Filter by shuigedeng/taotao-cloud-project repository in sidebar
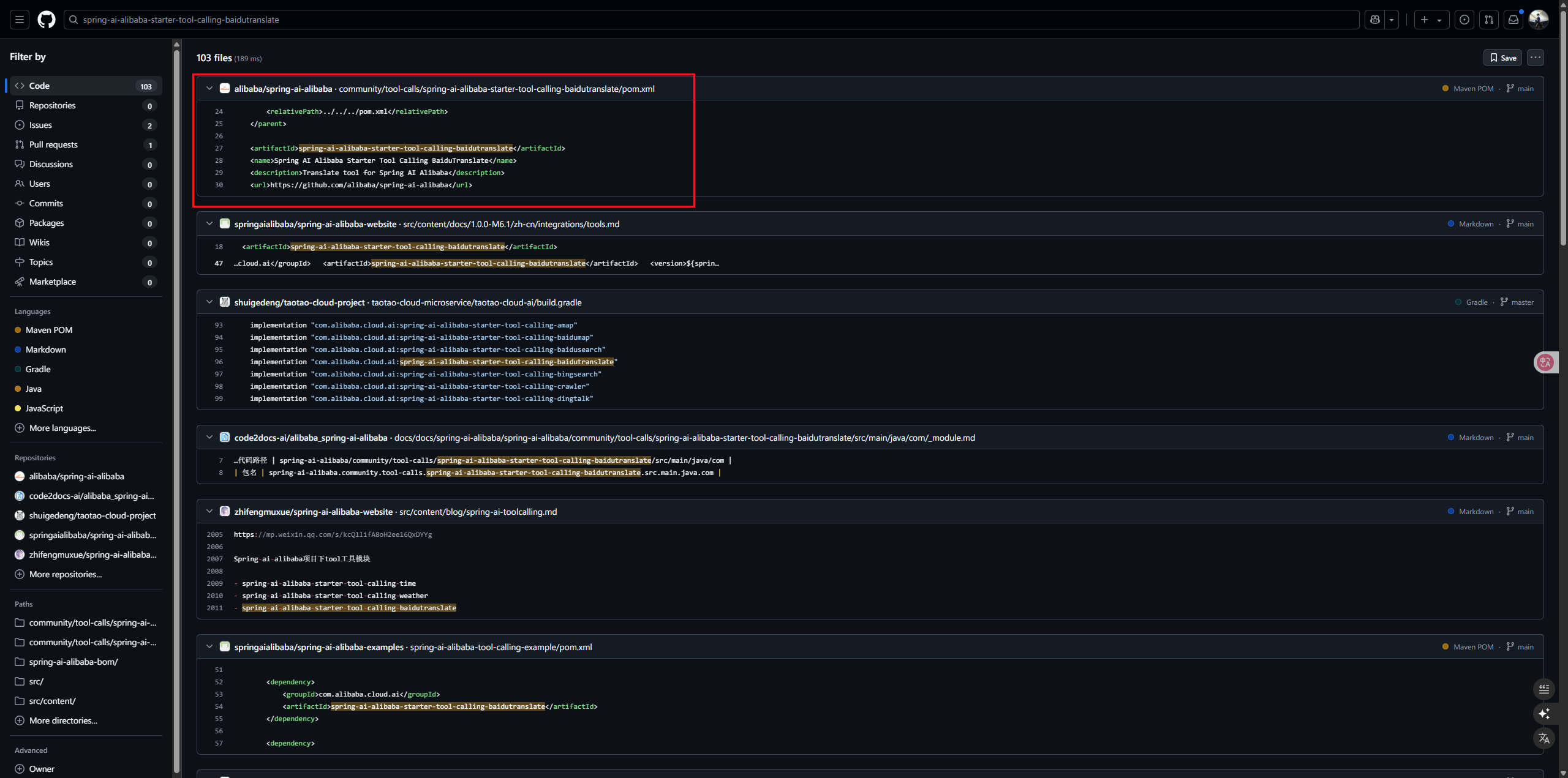The image size is (1568, 778). tap(86, 515)
